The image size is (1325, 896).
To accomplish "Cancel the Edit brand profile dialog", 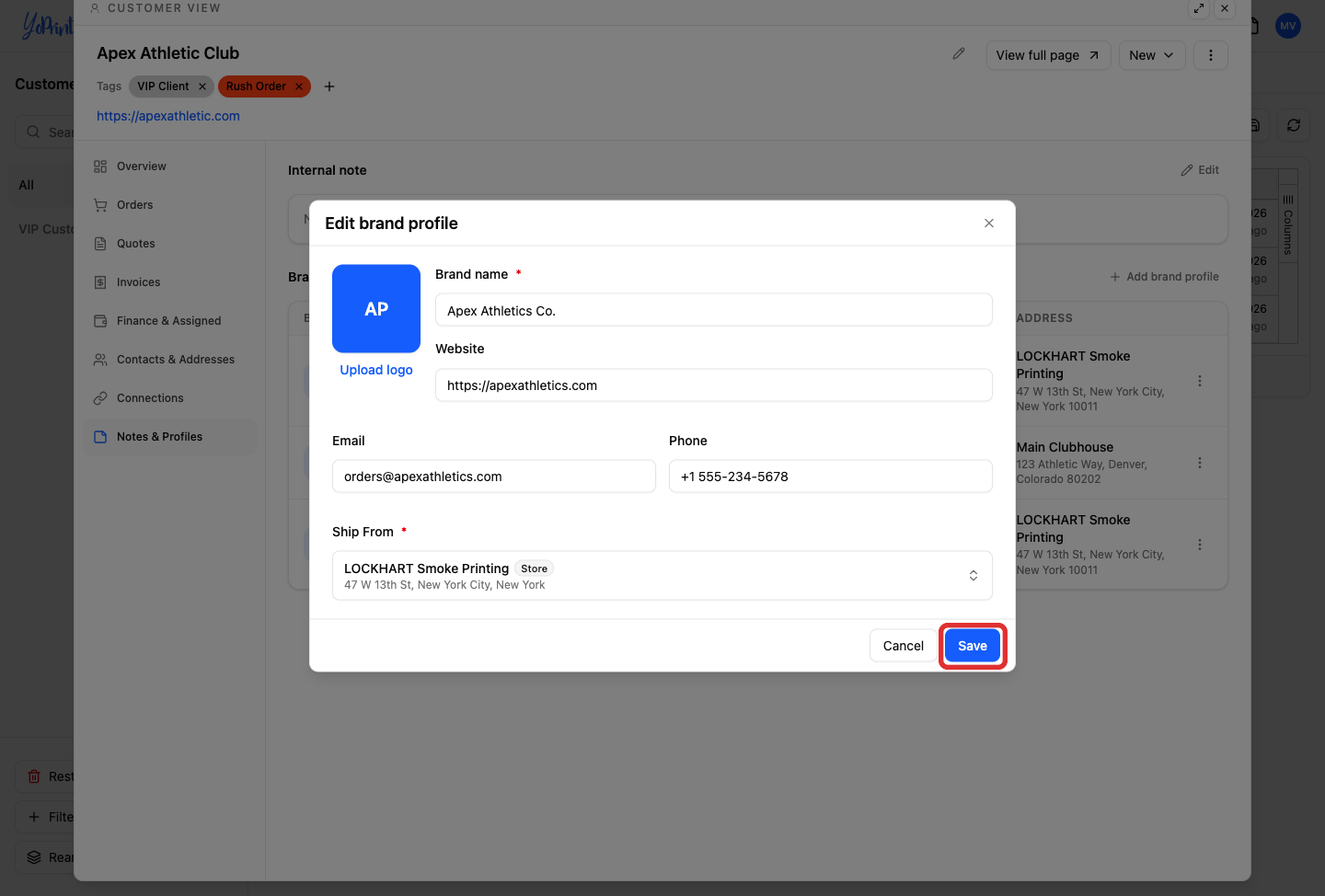I will [903, 646].
